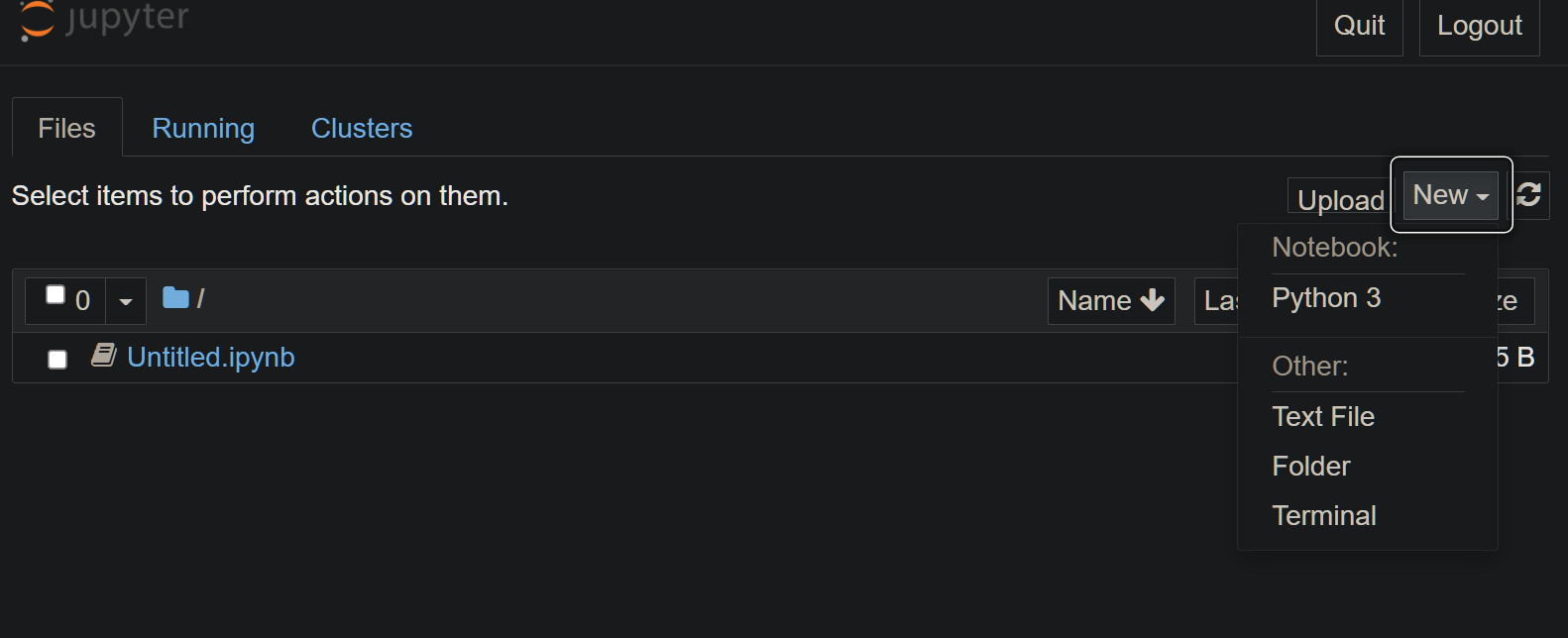
Task: Open the New menu
Action: (1440, 194)
